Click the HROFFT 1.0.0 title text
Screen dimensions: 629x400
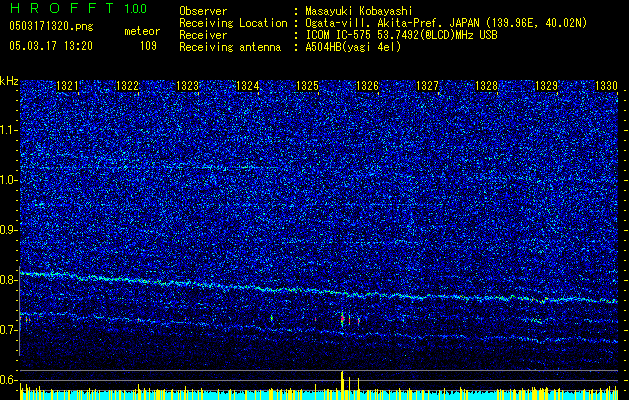click(79, 8)
